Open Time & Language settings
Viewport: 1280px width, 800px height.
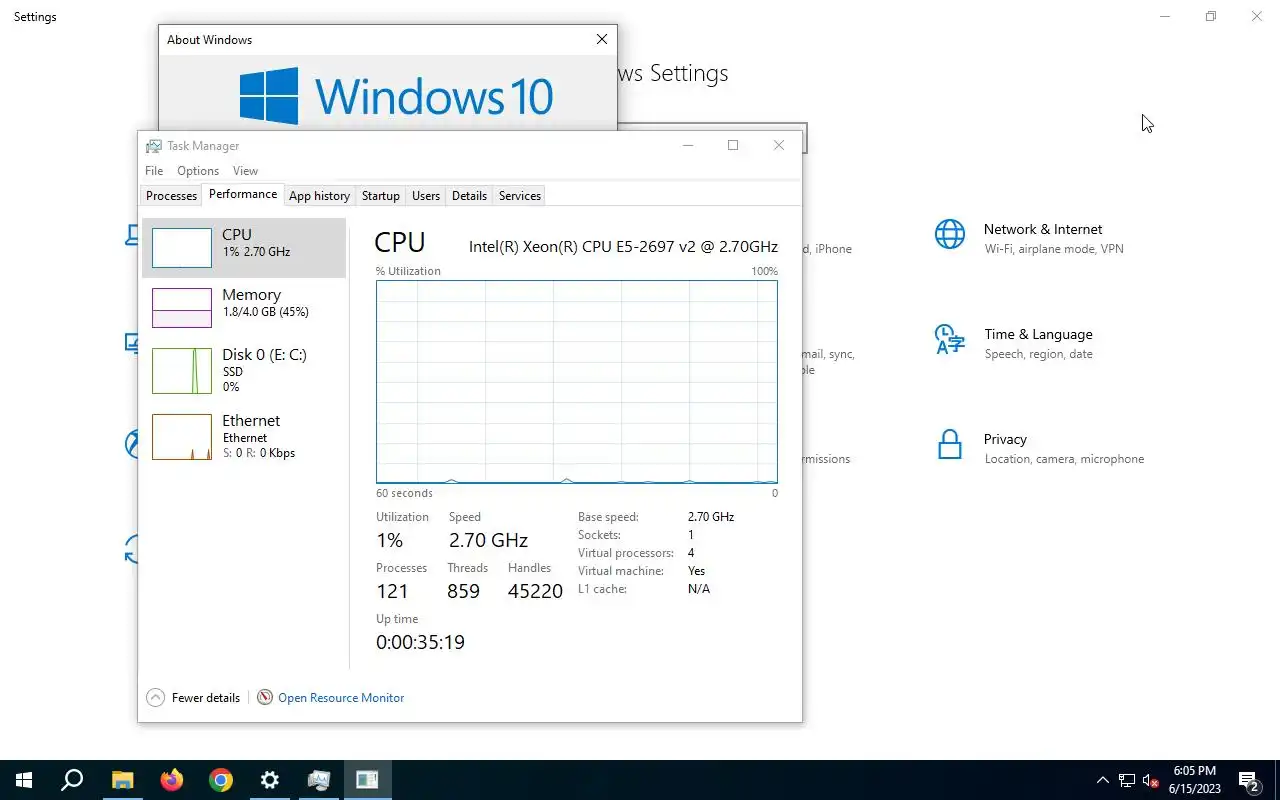click(x=1040, y=343)
